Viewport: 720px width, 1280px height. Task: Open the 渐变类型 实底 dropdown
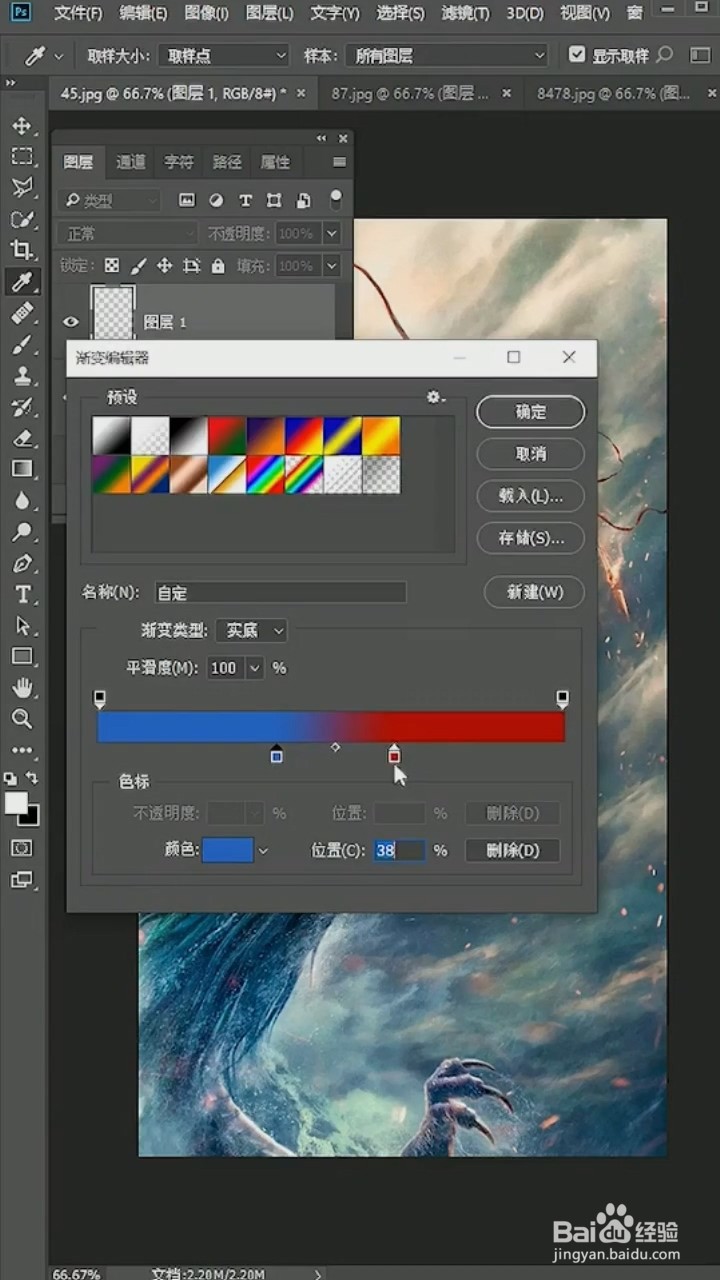coord(251,630)
